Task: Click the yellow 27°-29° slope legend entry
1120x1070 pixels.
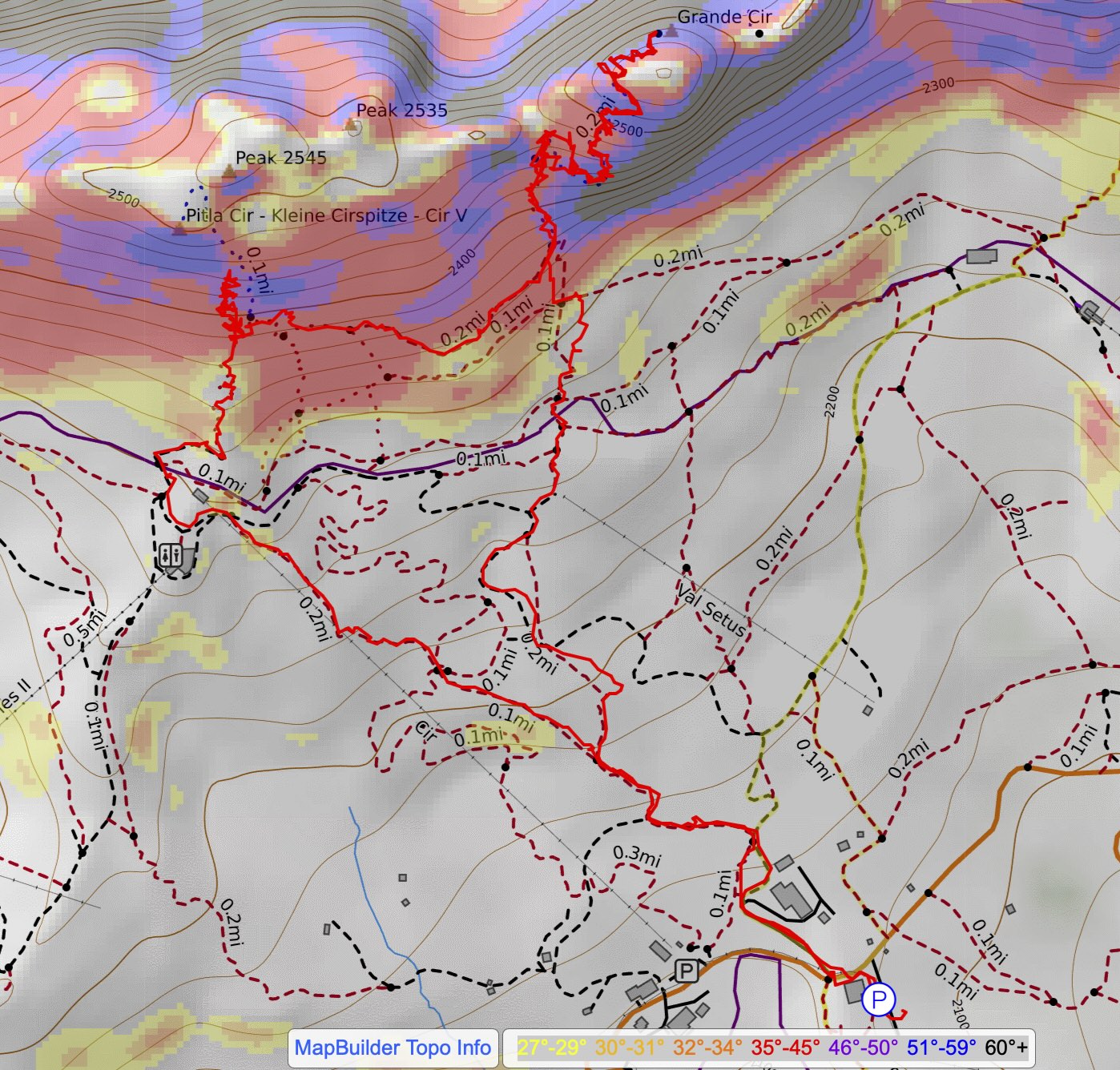Action: point(551,1048)
